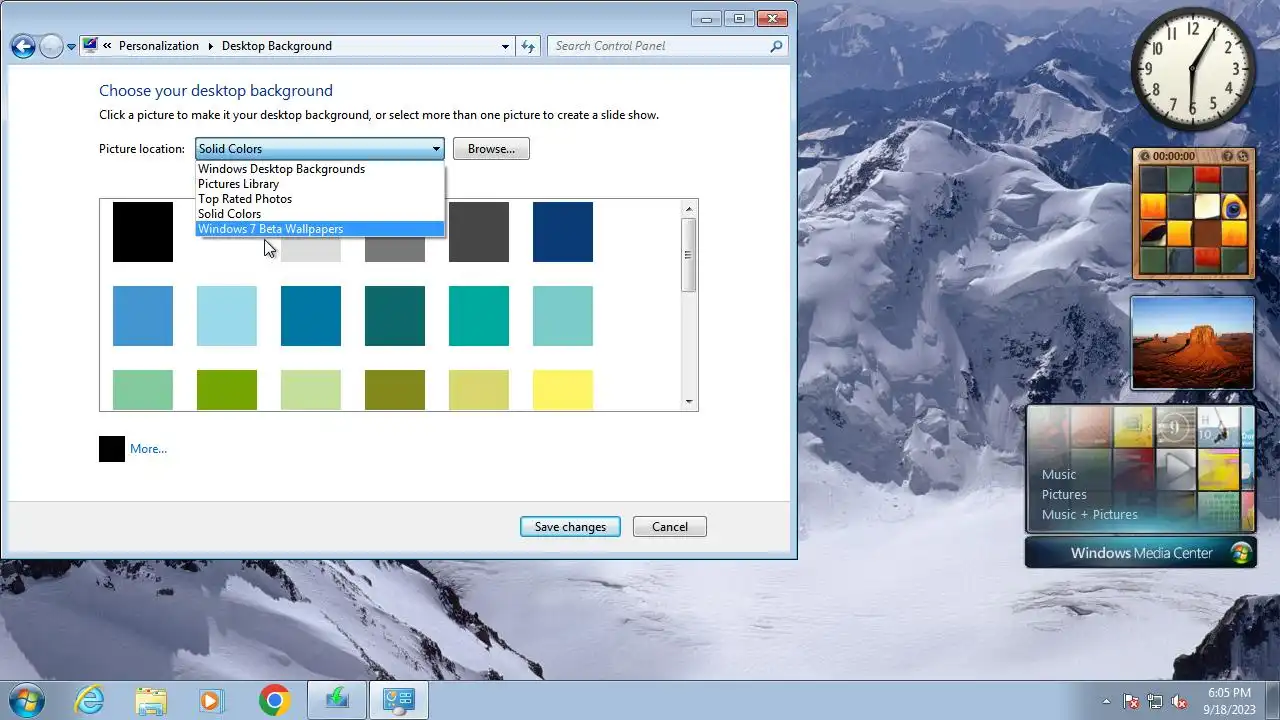1280x720 pixels.
Task: Choose Solid Colors from the list
Action: [x=319, y=214]
